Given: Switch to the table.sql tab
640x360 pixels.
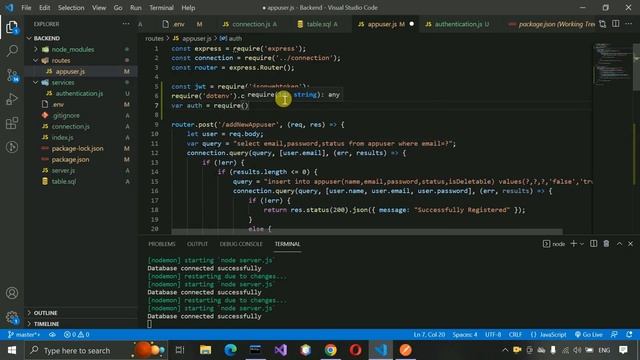Looking at the screenshot, I should click(318, 24).
